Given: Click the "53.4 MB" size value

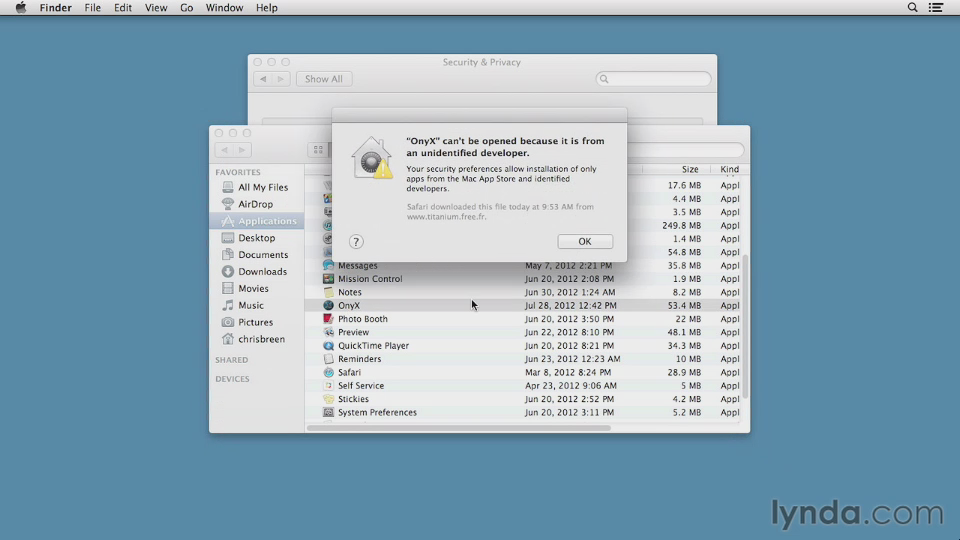Looking at the screenshot, I should tap(684, 305).
